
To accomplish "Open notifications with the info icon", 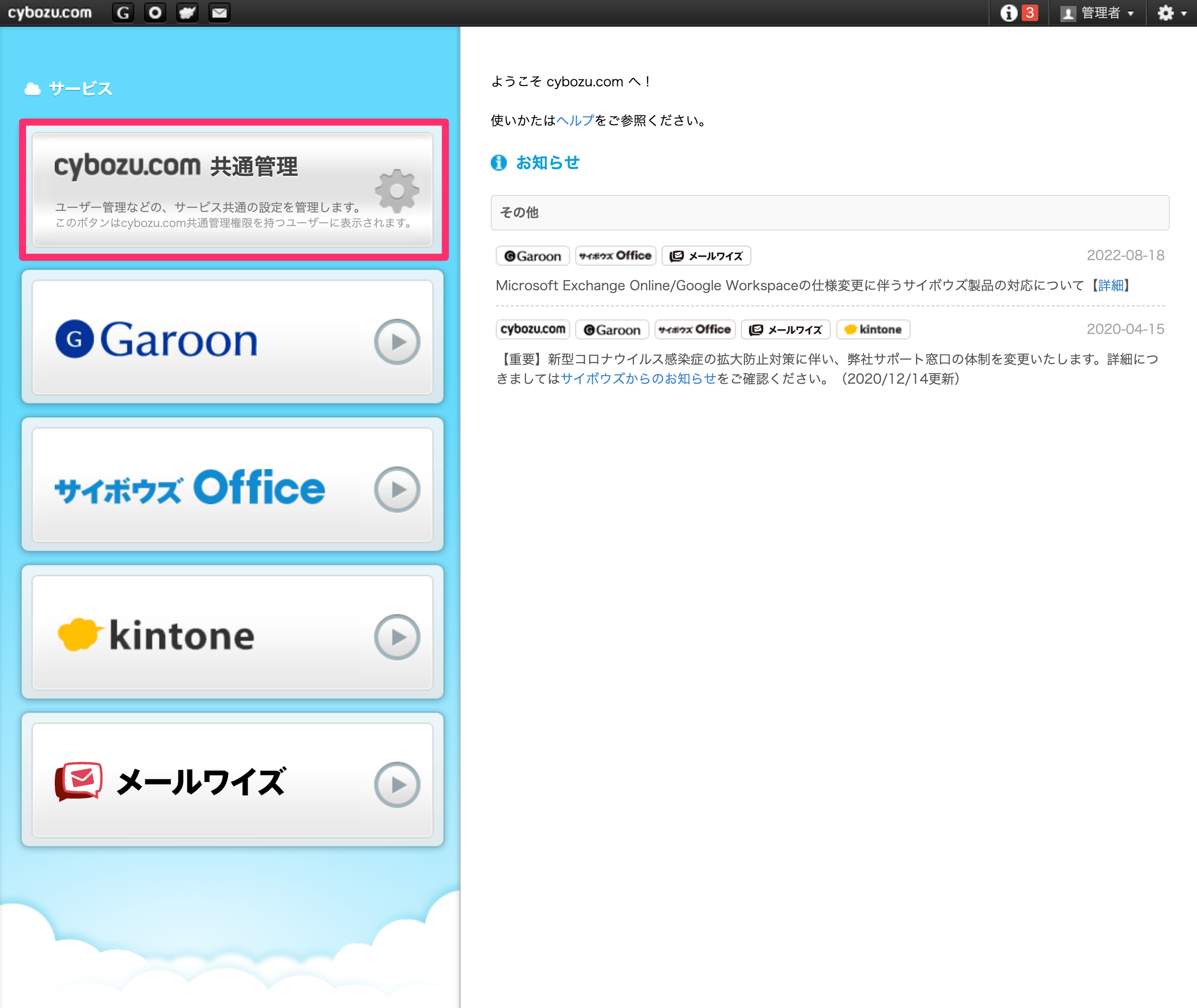I will click(x=1009, y=13).
